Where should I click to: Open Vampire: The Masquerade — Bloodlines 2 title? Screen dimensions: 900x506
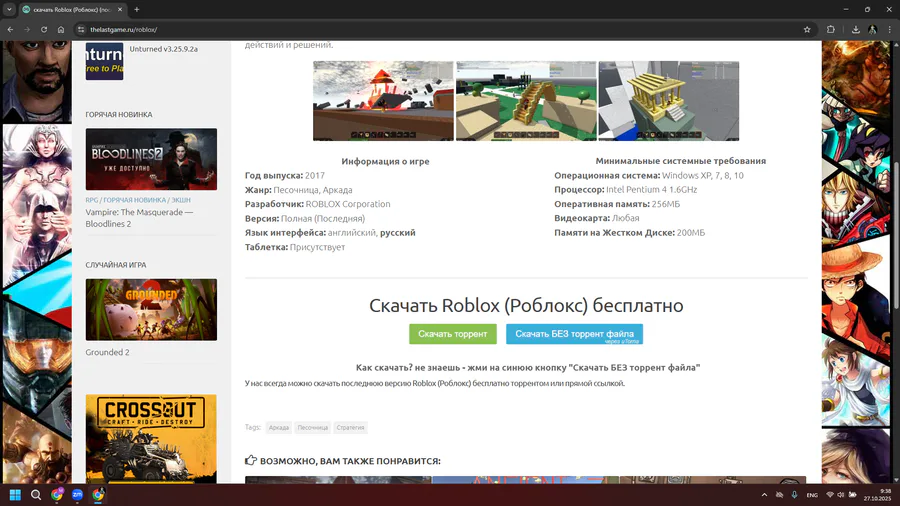[139, 218]
